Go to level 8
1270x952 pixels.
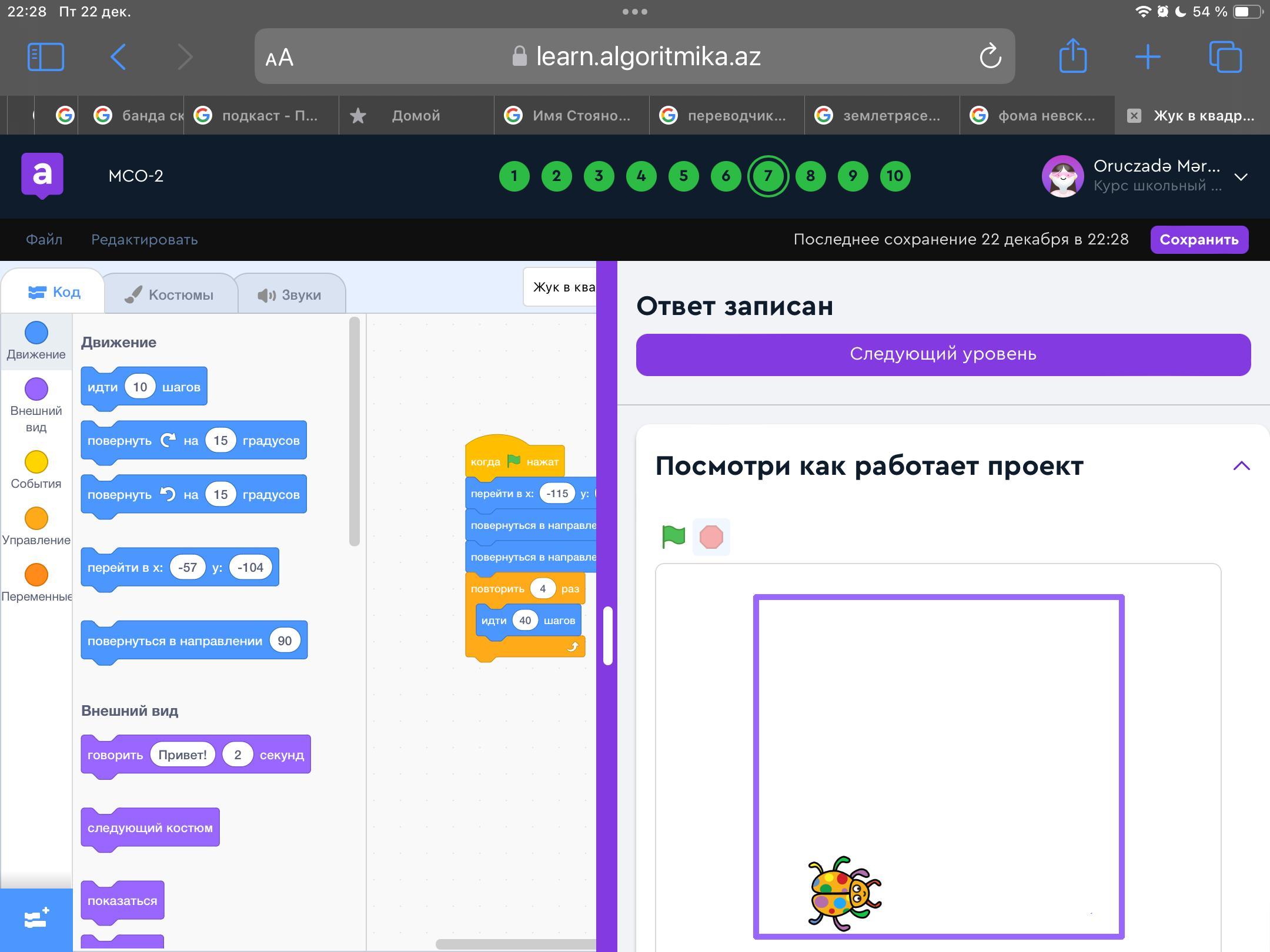pyautogui.click(x=810, y=176)
